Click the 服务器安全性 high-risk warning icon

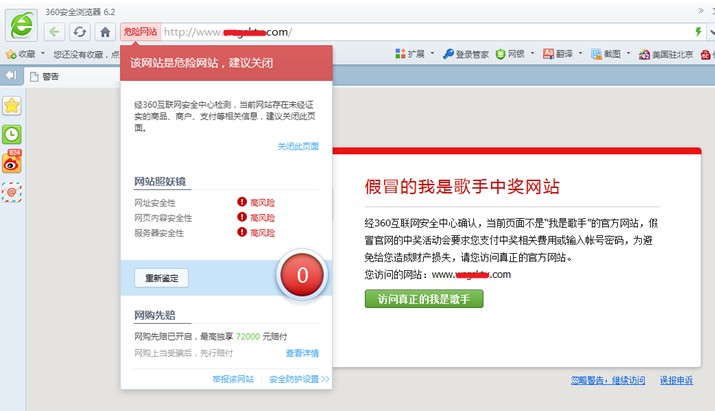click(x=242, y=232)
